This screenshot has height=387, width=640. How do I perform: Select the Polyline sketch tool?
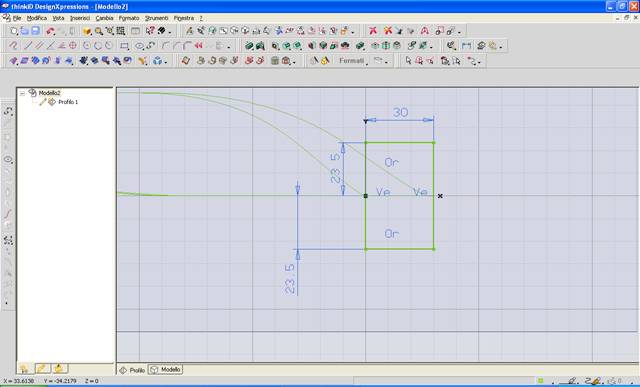(13, 46)
